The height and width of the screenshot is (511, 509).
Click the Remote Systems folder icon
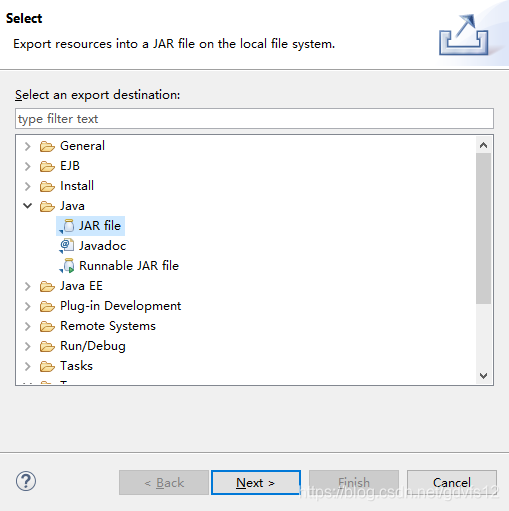pyautogui.click(x=47, y=326)
